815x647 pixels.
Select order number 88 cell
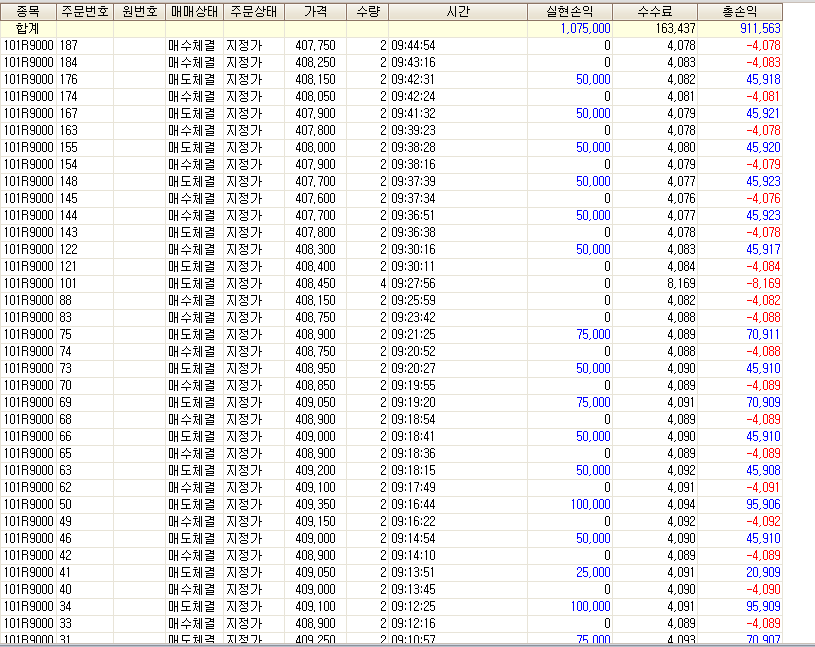point(65,300)
